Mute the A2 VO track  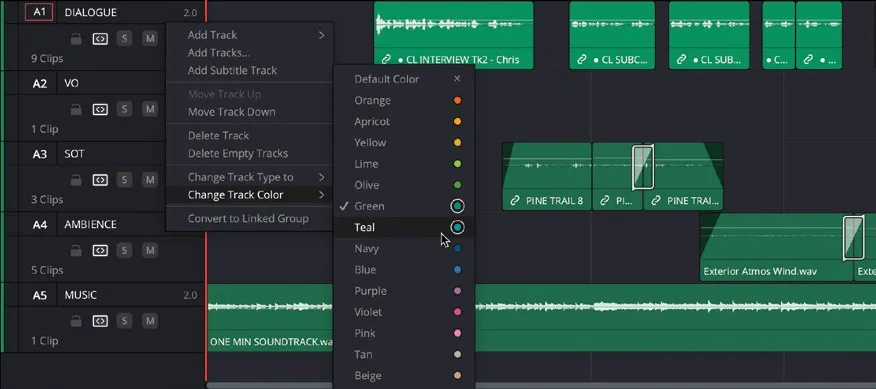coord(149,109)
